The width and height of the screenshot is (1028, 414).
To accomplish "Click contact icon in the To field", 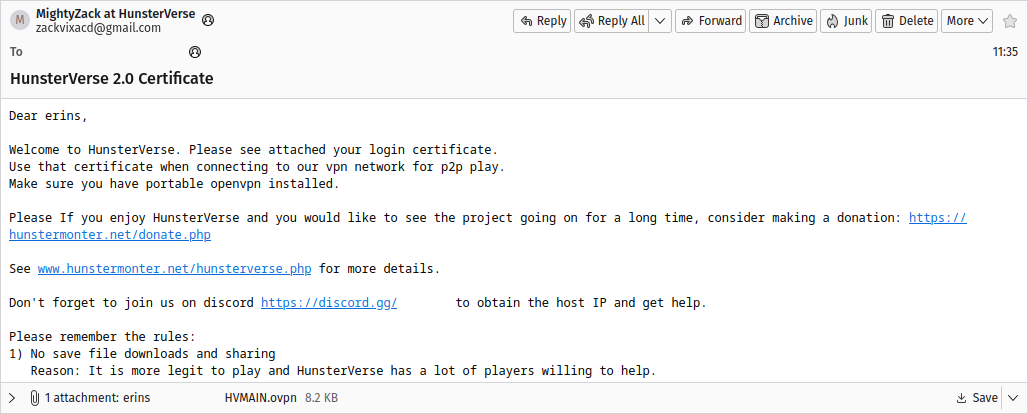I will [195, 51].
